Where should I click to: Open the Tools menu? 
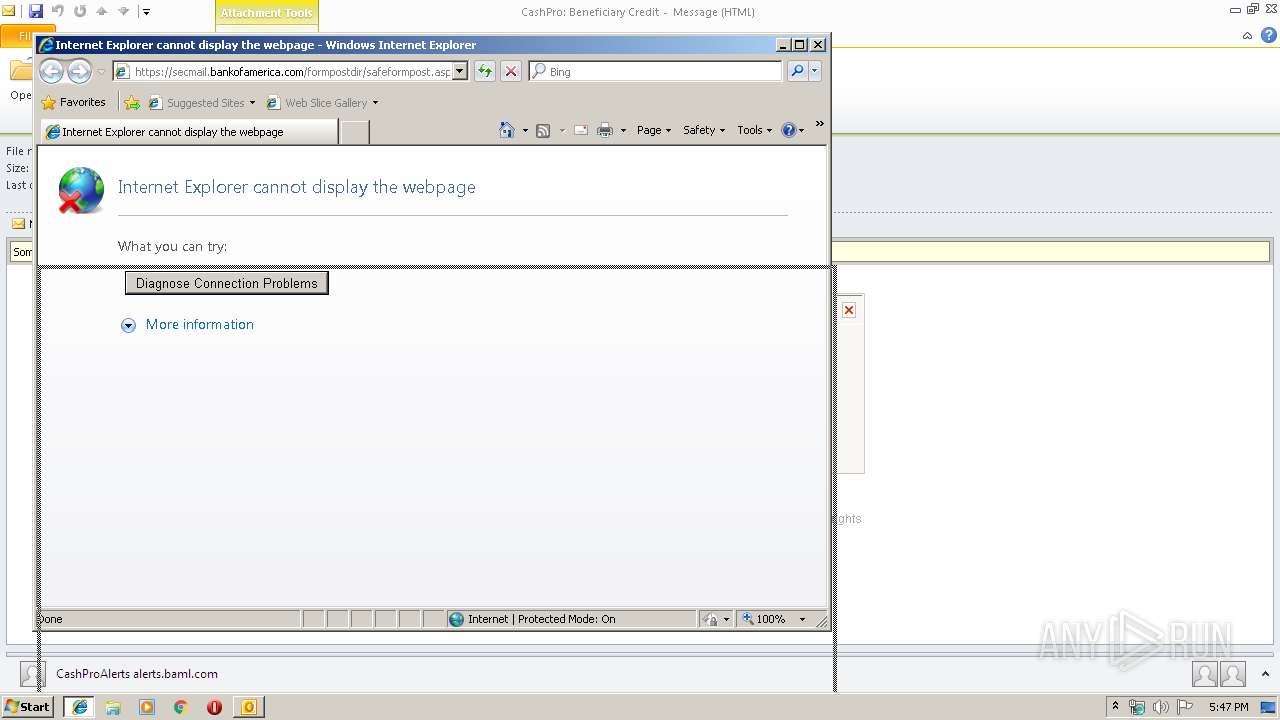click(x=755, y=130)
